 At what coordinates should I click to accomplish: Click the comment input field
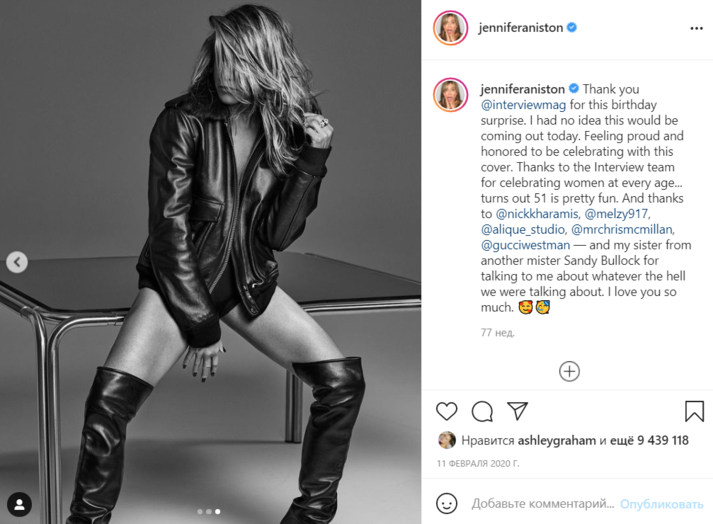542,504
